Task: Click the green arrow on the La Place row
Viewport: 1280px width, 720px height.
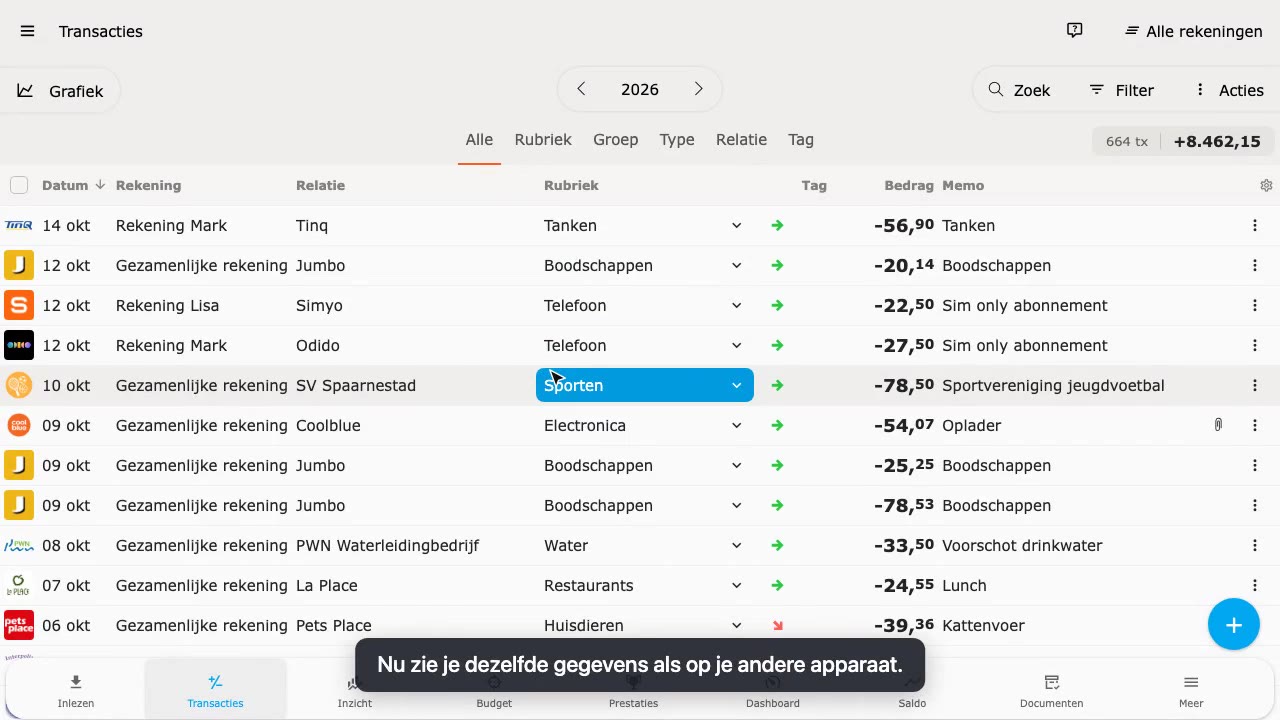Action: coord(777,585)
